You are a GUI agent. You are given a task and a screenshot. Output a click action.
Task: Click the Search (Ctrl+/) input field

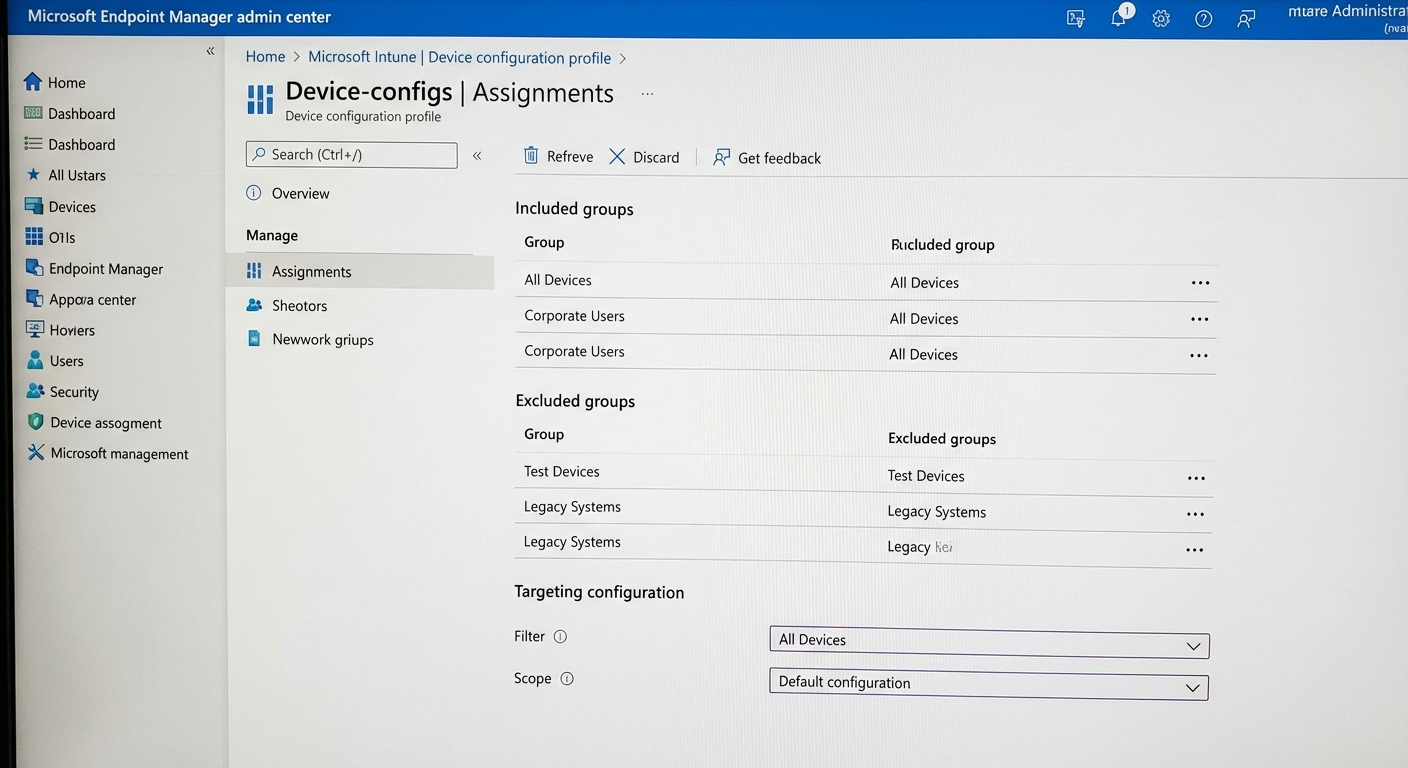point(352,155)
